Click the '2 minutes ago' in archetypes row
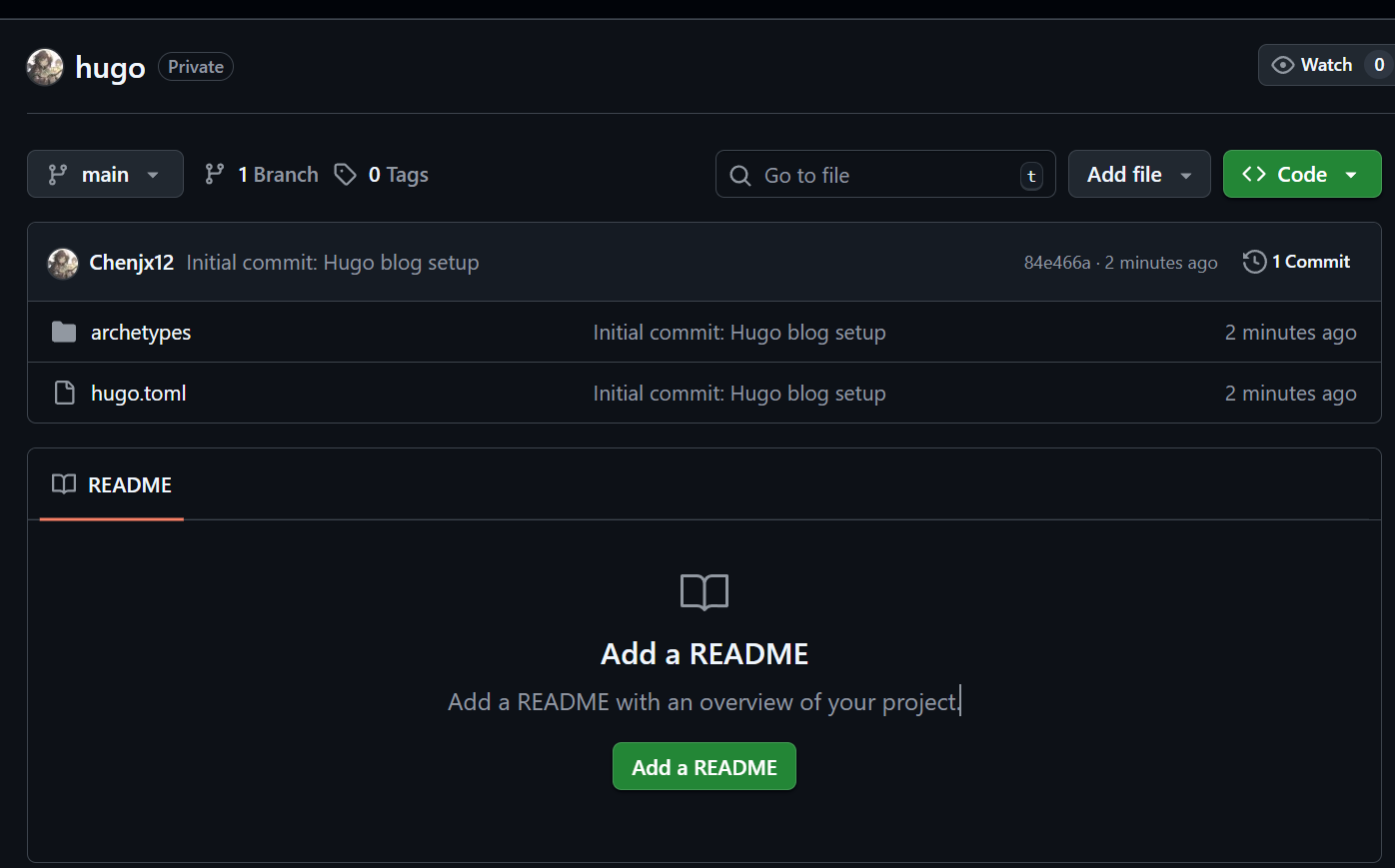The width and height of the screenshot is (1395, 868). 1290,333
